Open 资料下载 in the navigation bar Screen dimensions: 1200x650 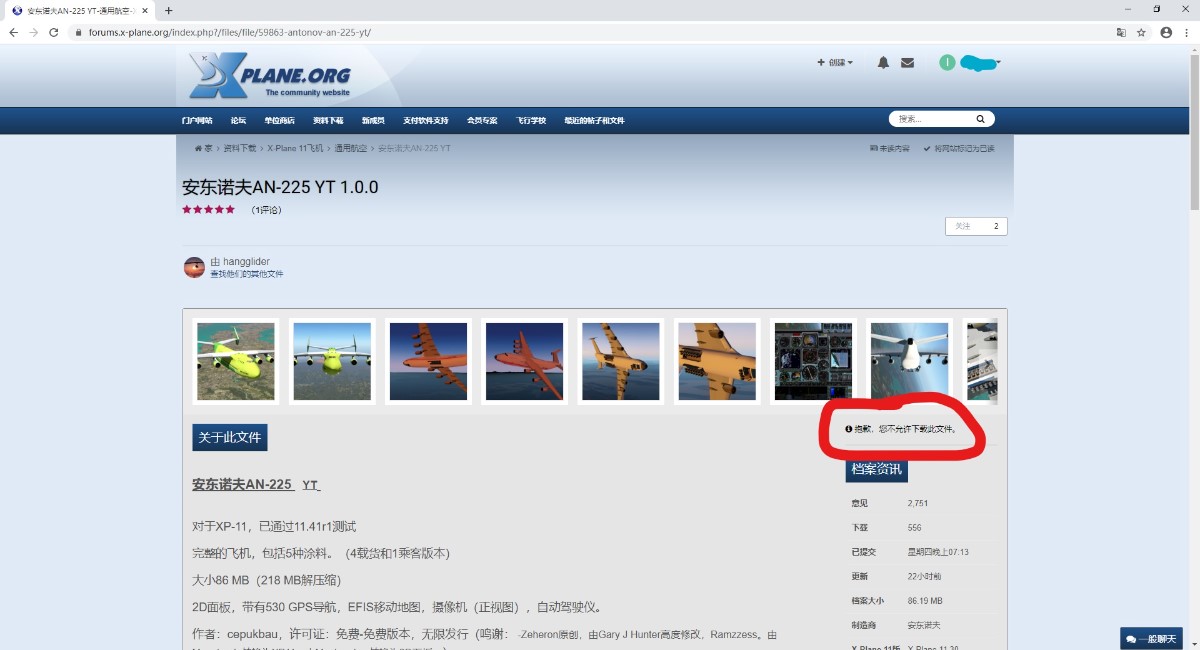pos(328,120)
